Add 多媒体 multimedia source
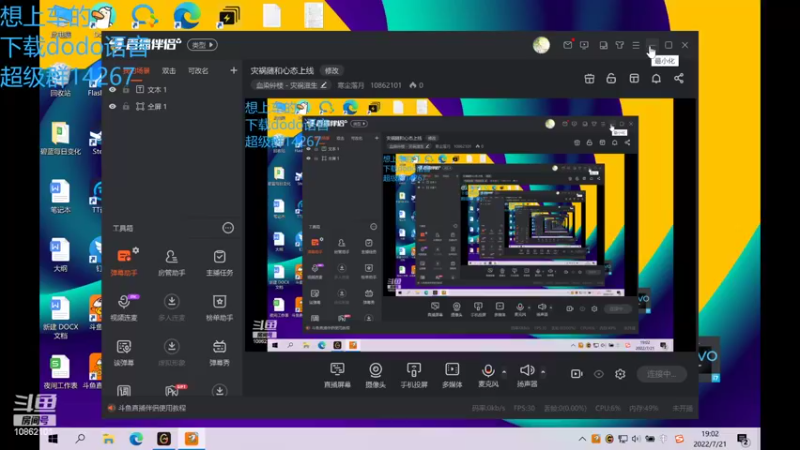 click(x=452, y=375)
